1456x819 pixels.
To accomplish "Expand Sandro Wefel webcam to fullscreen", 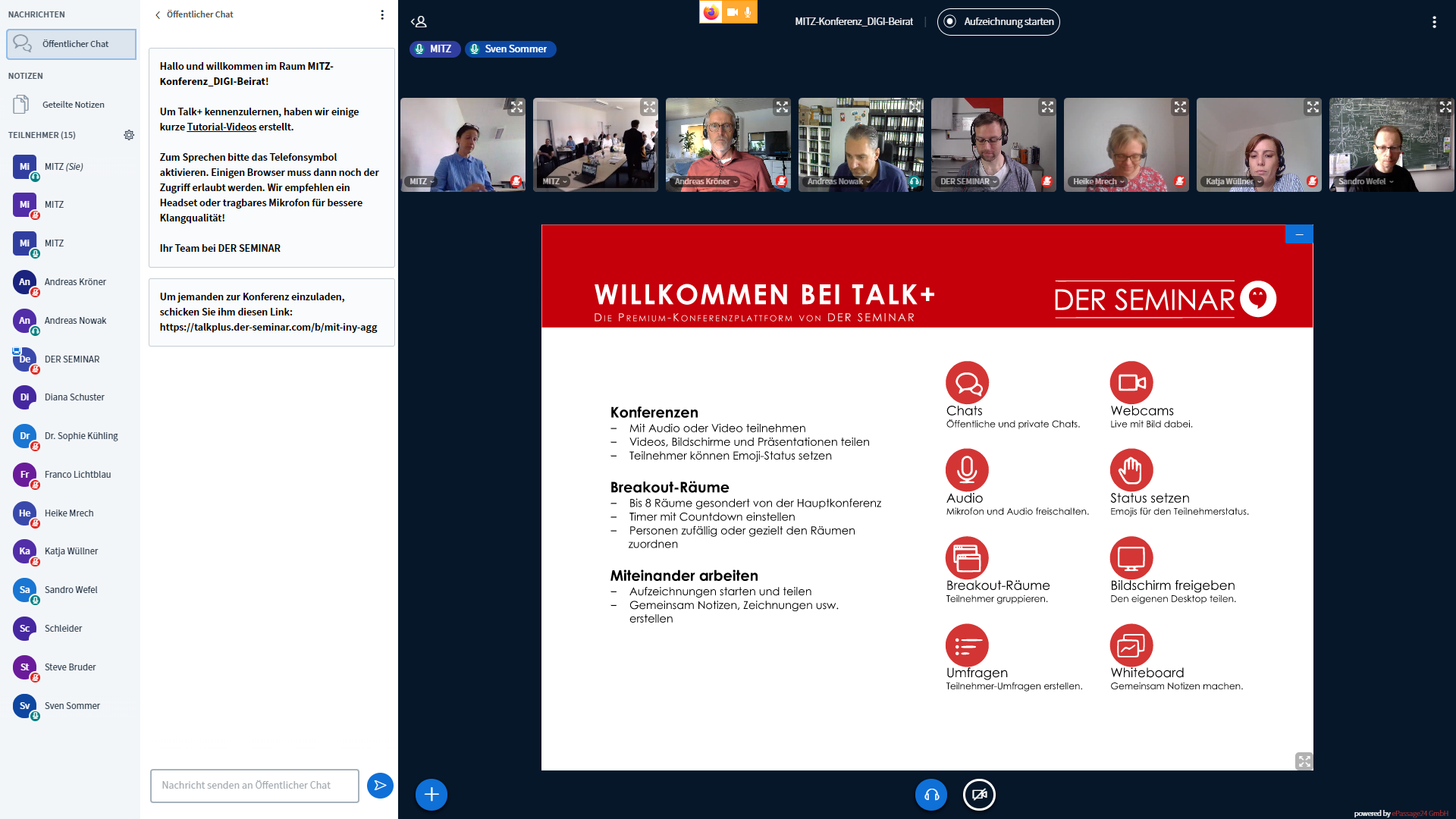I will pyautogui.click(x=1445, y=107).
